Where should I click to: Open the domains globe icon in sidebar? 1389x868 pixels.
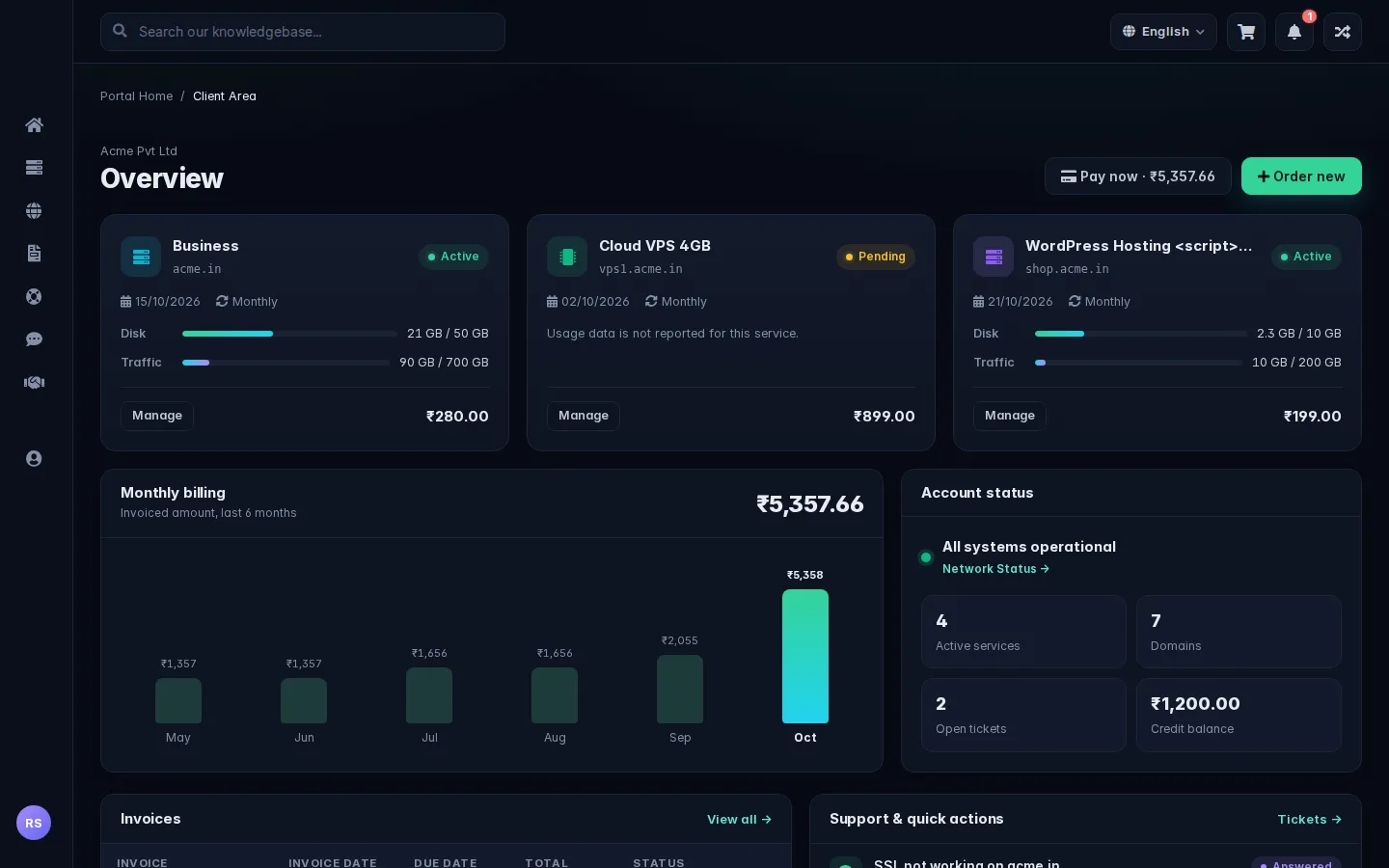34,210
